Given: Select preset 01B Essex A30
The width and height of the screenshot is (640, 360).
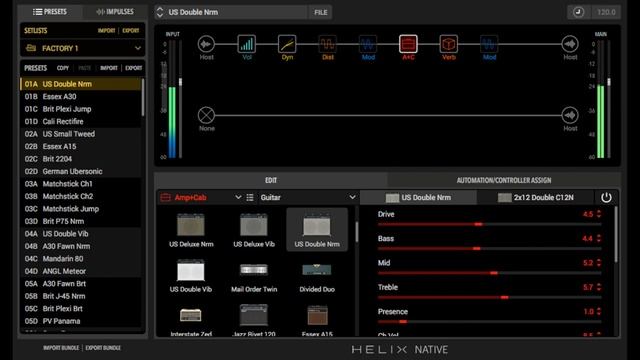Looking at the screenshot, I should tap(81, 96).
